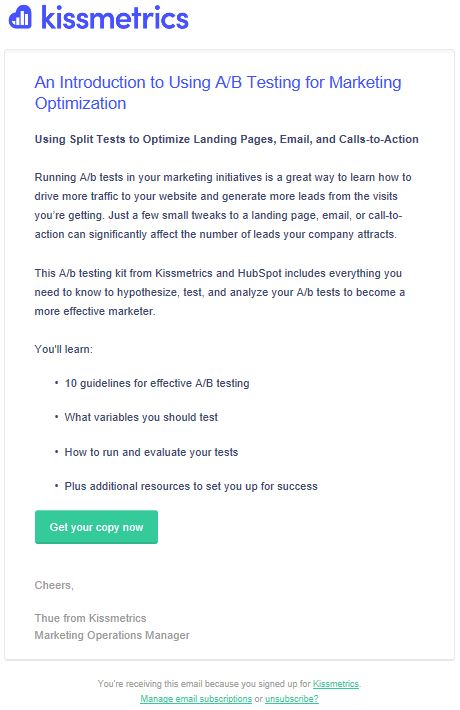Viewport: 460px width, 710px height.
Task: Click Thue from Kissmetrics signature line
Action: click(90, 618)
